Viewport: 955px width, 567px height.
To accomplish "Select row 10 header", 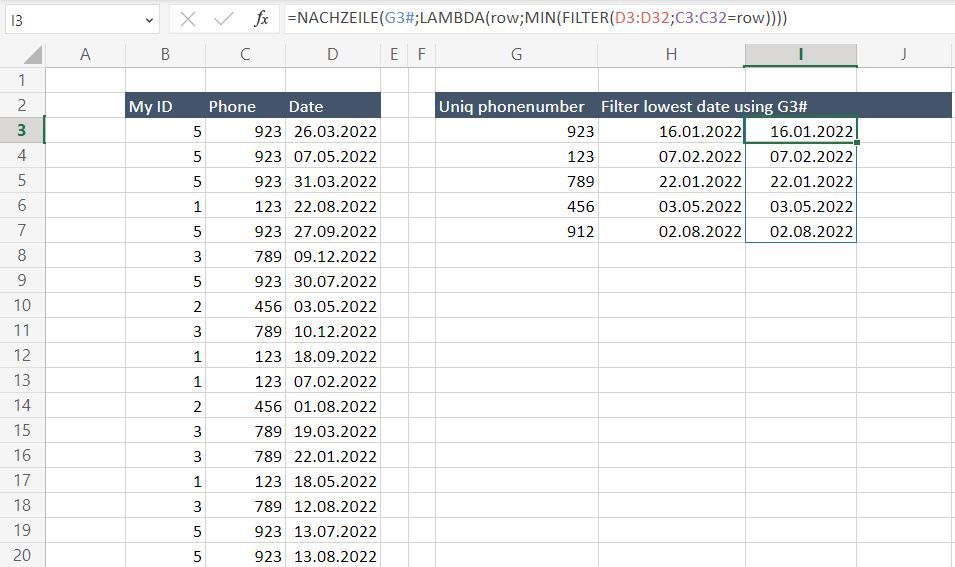I will tap(22, 305).
